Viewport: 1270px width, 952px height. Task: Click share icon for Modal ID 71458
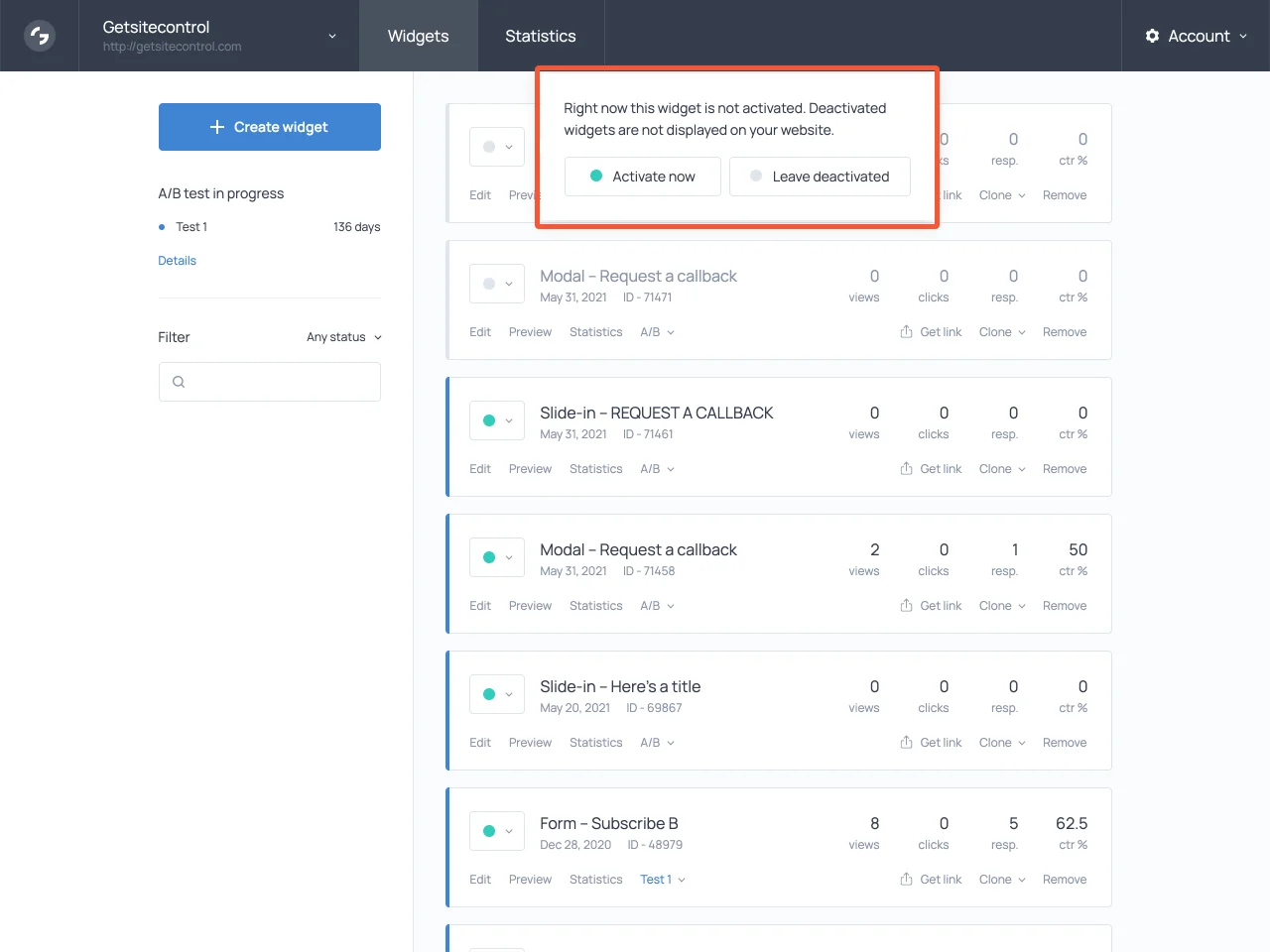tap(906, 605)
